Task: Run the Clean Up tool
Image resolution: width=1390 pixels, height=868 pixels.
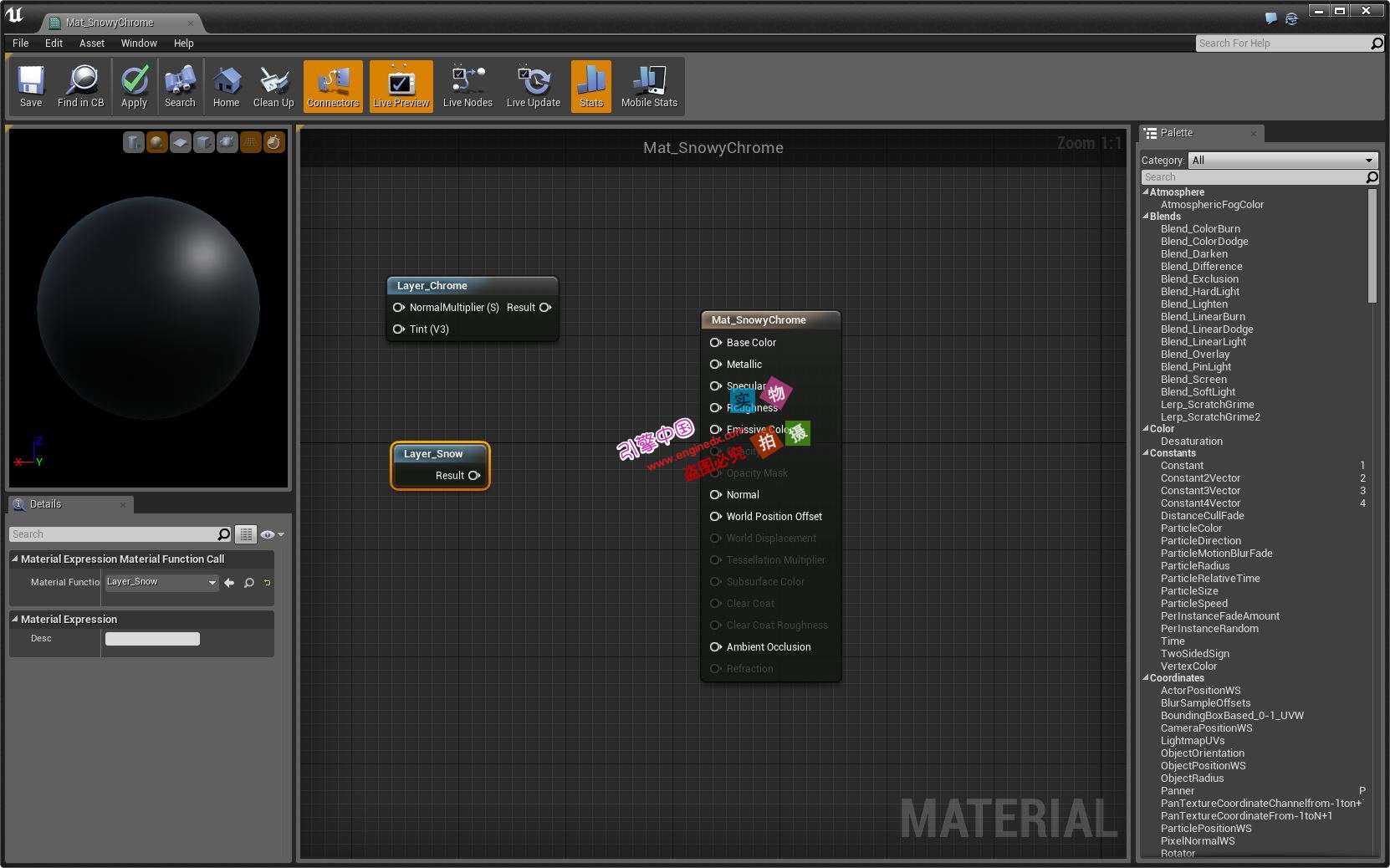Action: [273, 86]
